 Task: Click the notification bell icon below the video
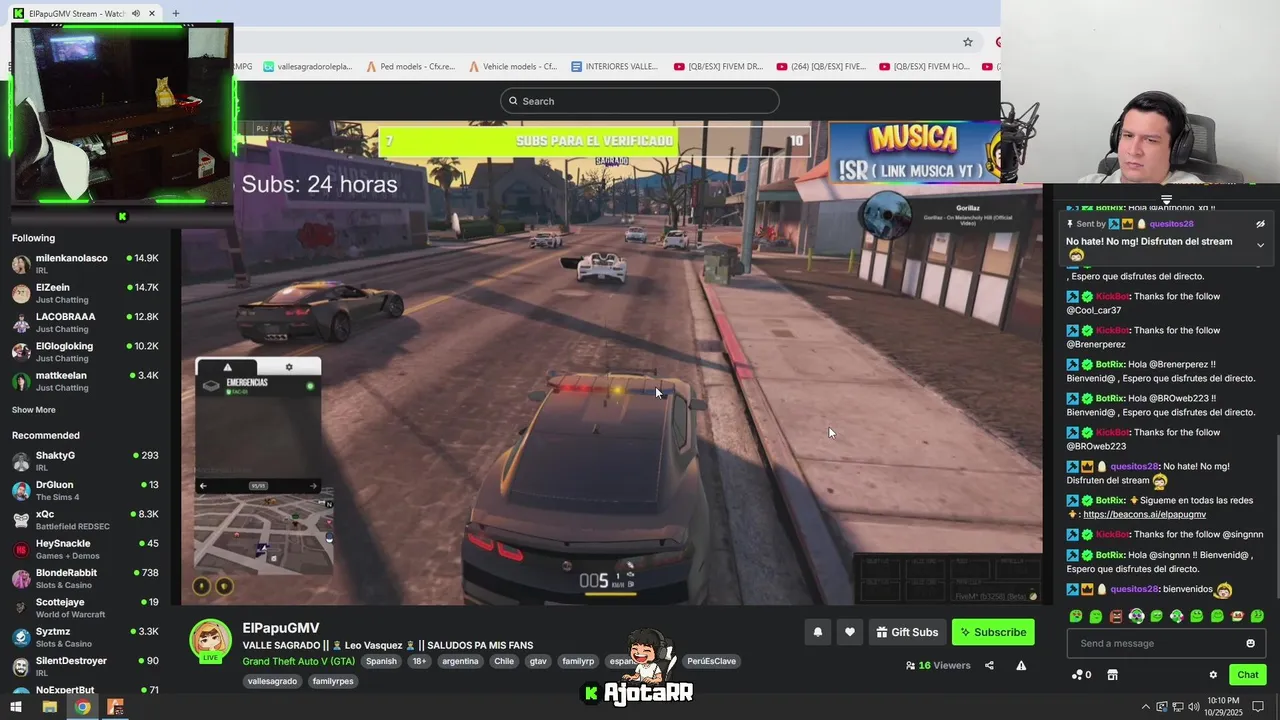[x=818, y=632]
